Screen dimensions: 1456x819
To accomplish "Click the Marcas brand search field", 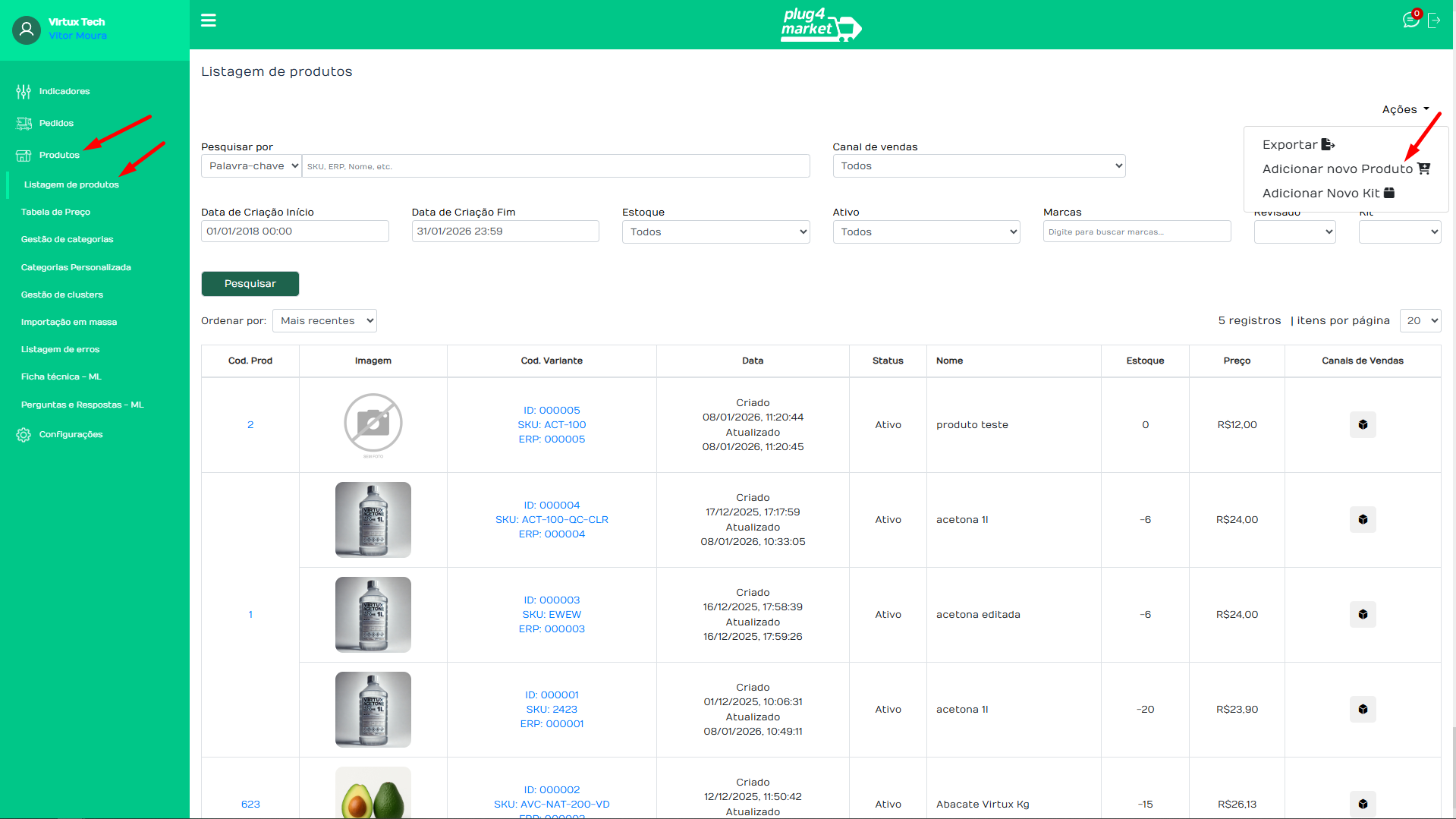I will tap(1136, 232).
